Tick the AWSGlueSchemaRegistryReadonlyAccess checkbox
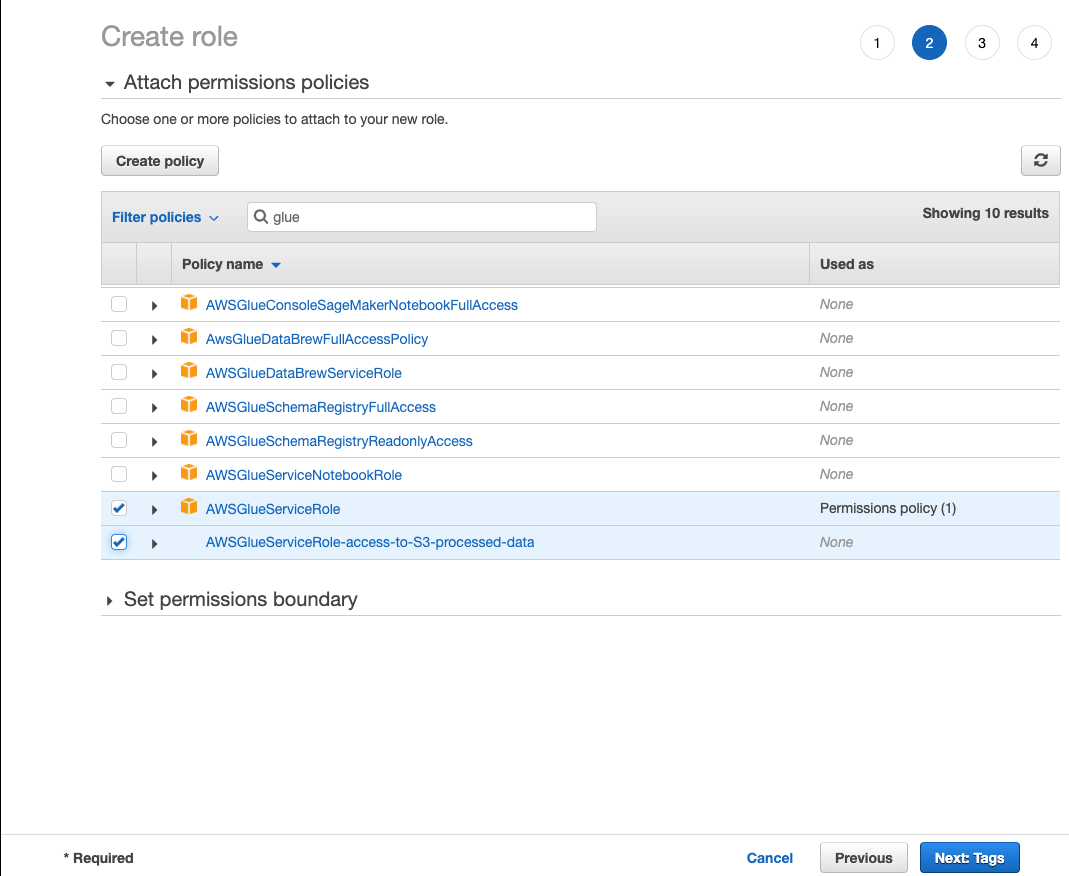1069x876 pixels. 119,440
